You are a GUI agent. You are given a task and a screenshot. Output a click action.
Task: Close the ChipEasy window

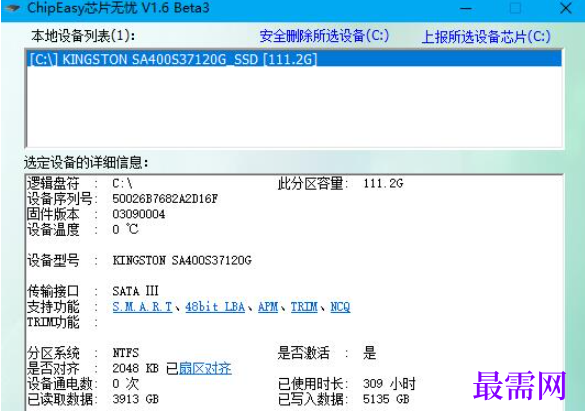[x=566, y=8]
